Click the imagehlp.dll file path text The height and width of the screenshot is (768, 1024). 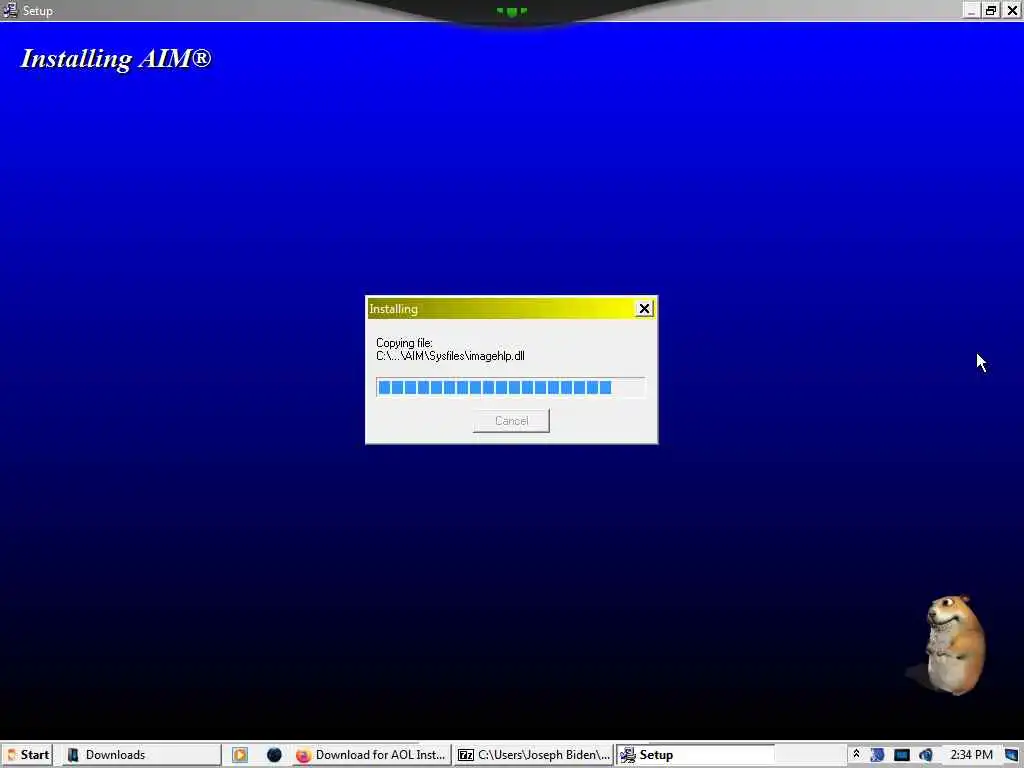pyautogui.click(x=450, y=356)
